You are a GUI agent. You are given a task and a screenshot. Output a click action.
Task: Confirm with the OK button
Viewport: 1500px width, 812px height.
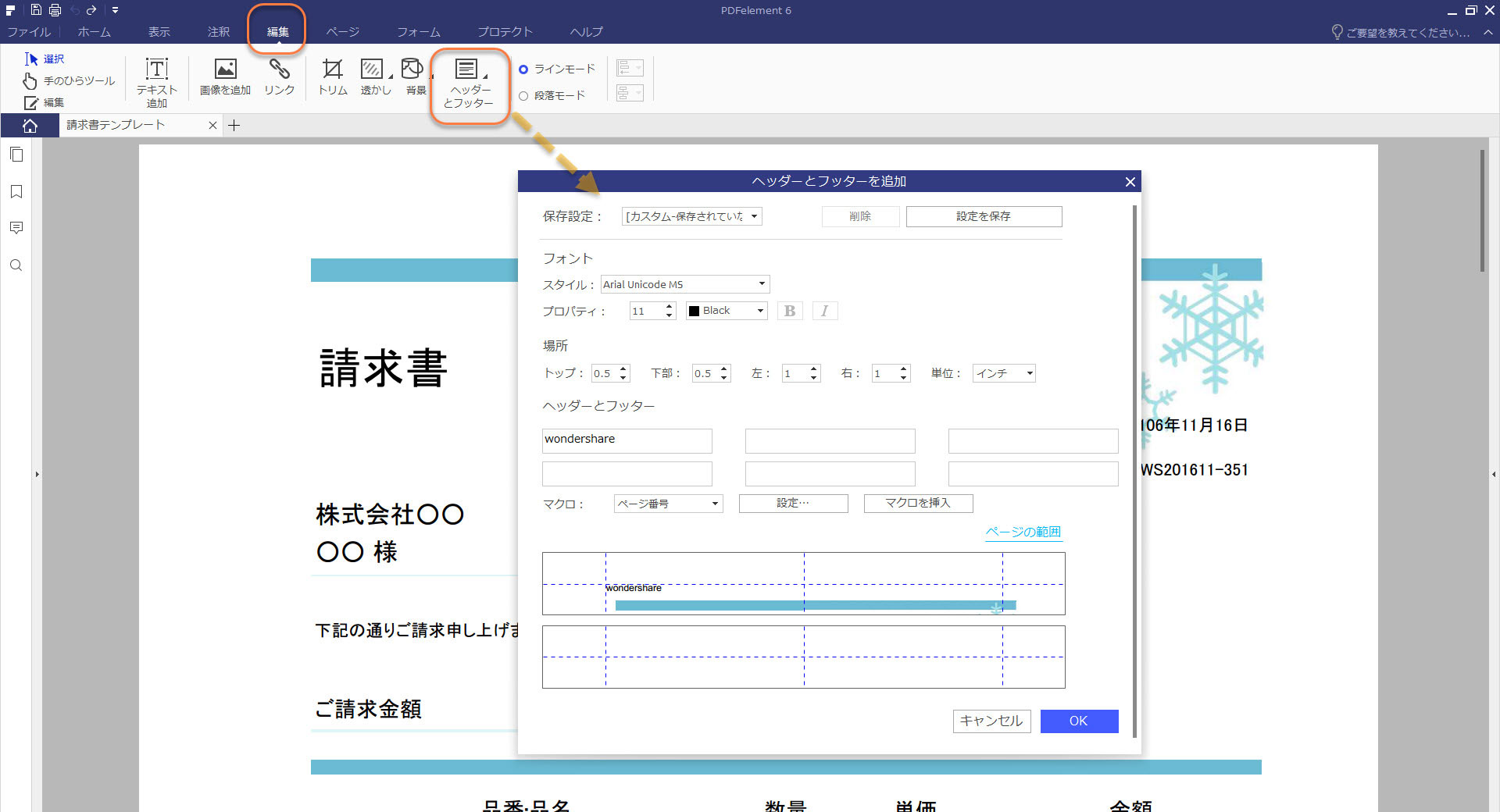pyautogui.click(x=1079, y=721)
